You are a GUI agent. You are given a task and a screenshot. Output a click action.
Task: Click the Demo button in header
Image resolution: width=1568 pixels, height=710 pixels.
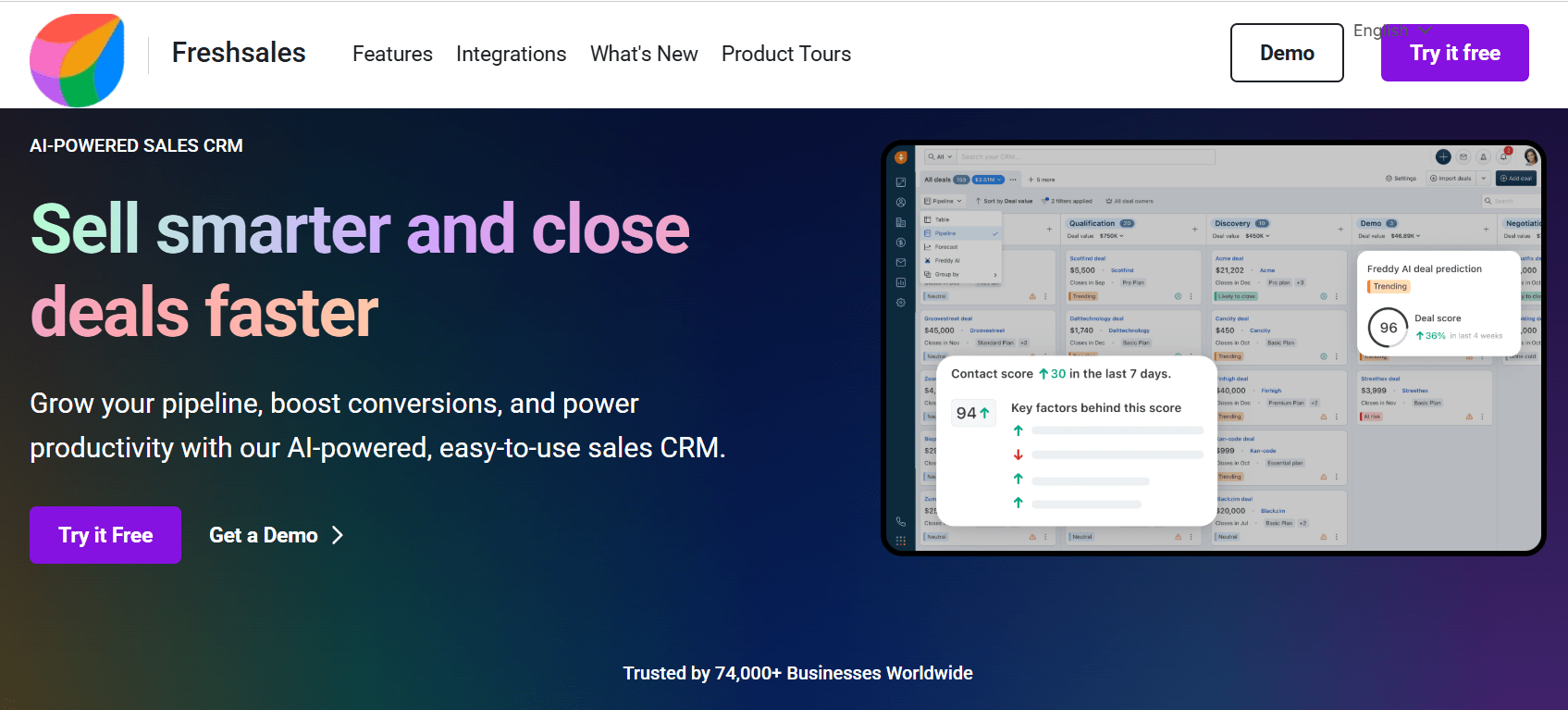(x=1287, y=53)
